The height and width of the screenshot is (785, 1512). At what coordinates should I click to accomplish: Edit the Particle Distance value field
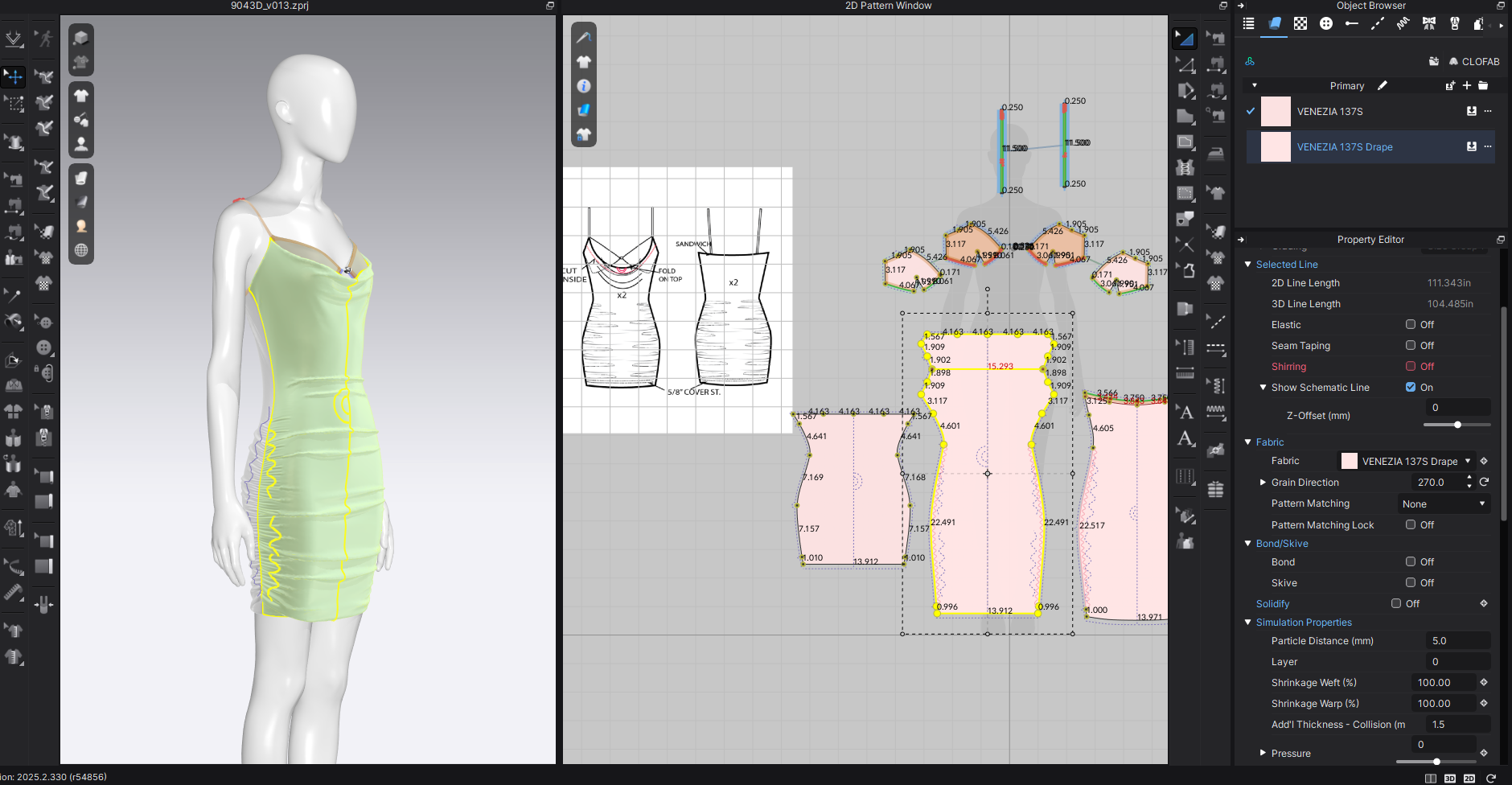(x=1459, y=641)
